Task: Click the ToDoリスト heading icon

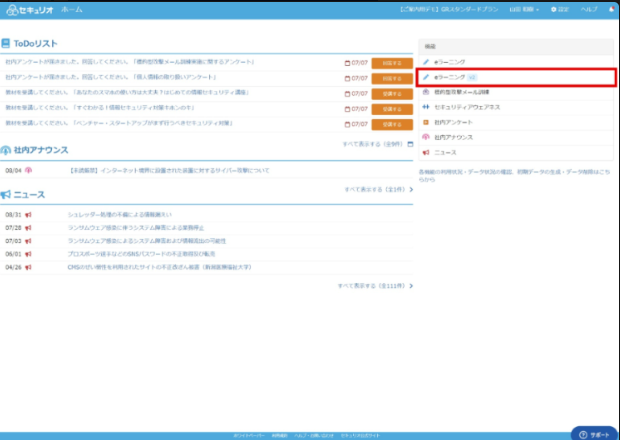Action: (x=6, y=43)
